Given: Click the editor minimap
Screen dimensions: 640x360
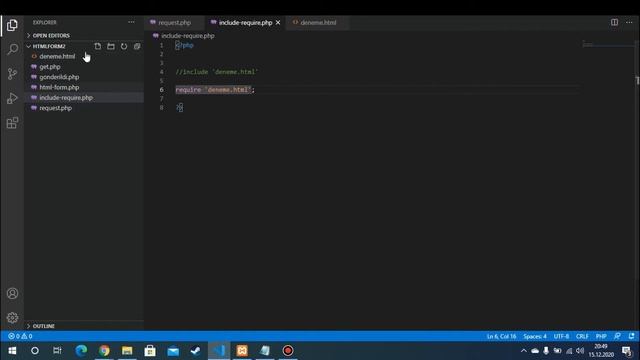Looking at the screenshot, I should point(609,45).
